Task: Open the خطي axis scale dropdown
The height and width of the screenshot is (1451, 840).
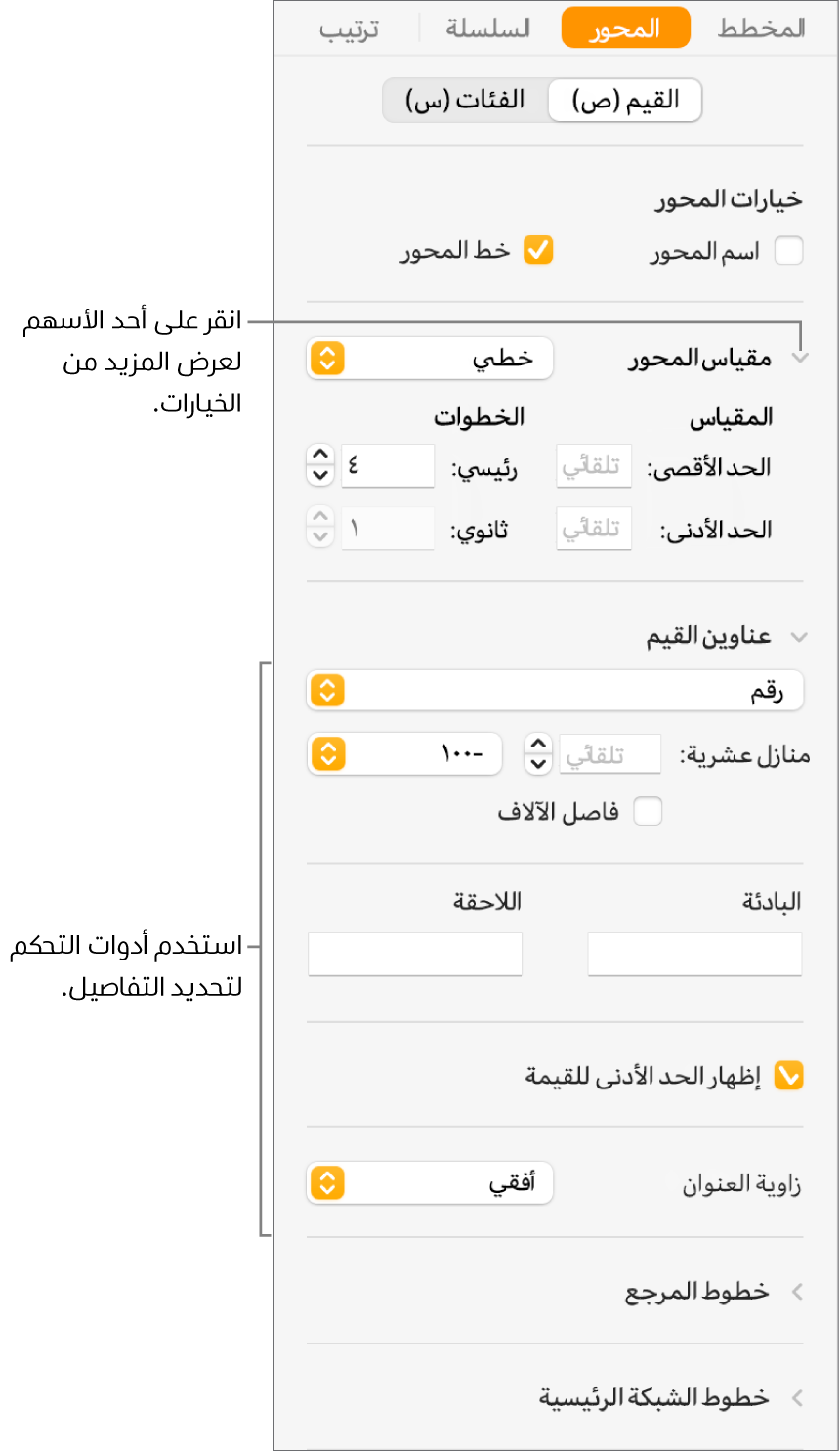Action: pos(430,359)
